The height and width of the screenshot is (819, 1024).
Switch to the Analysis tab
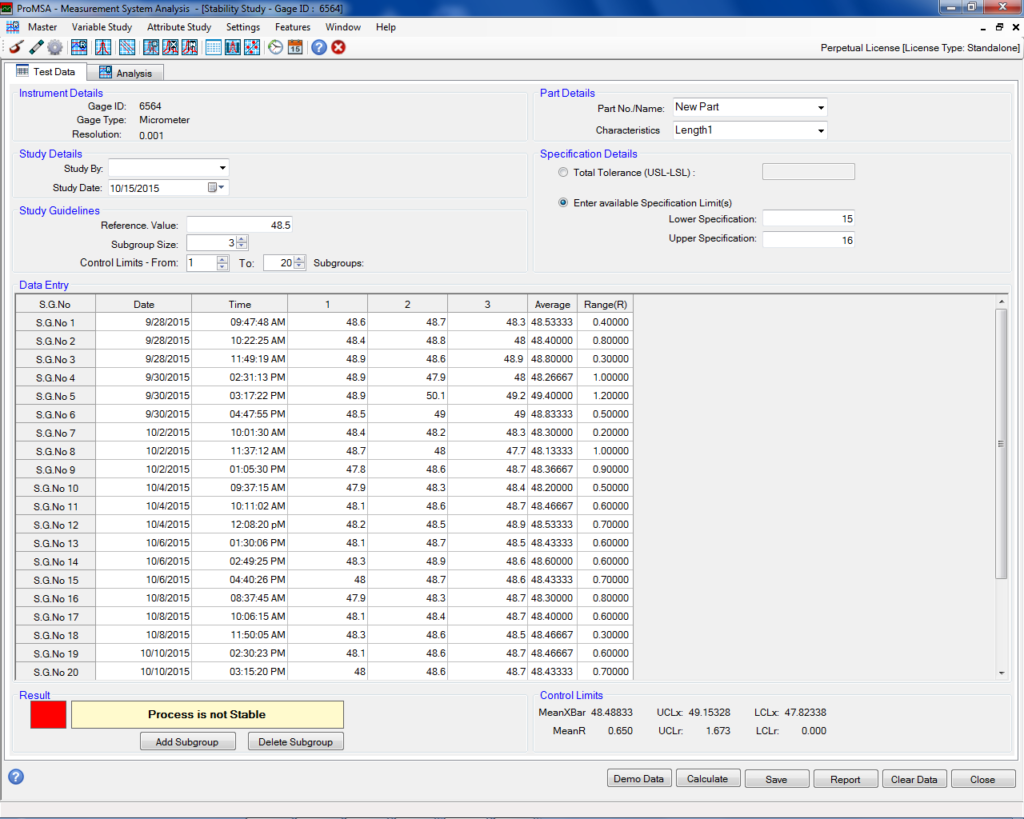click(125, 73)
